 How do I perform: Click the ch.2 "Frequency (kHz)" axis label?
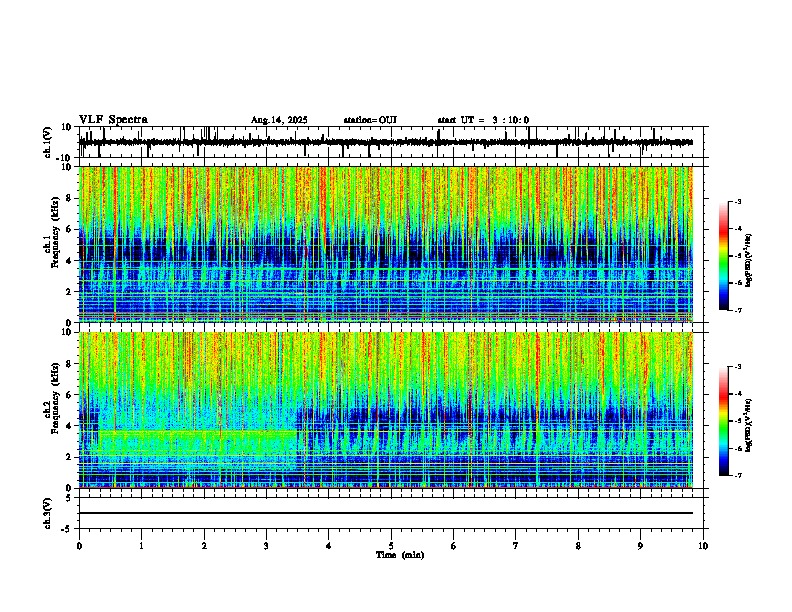(x=55, y=398)
